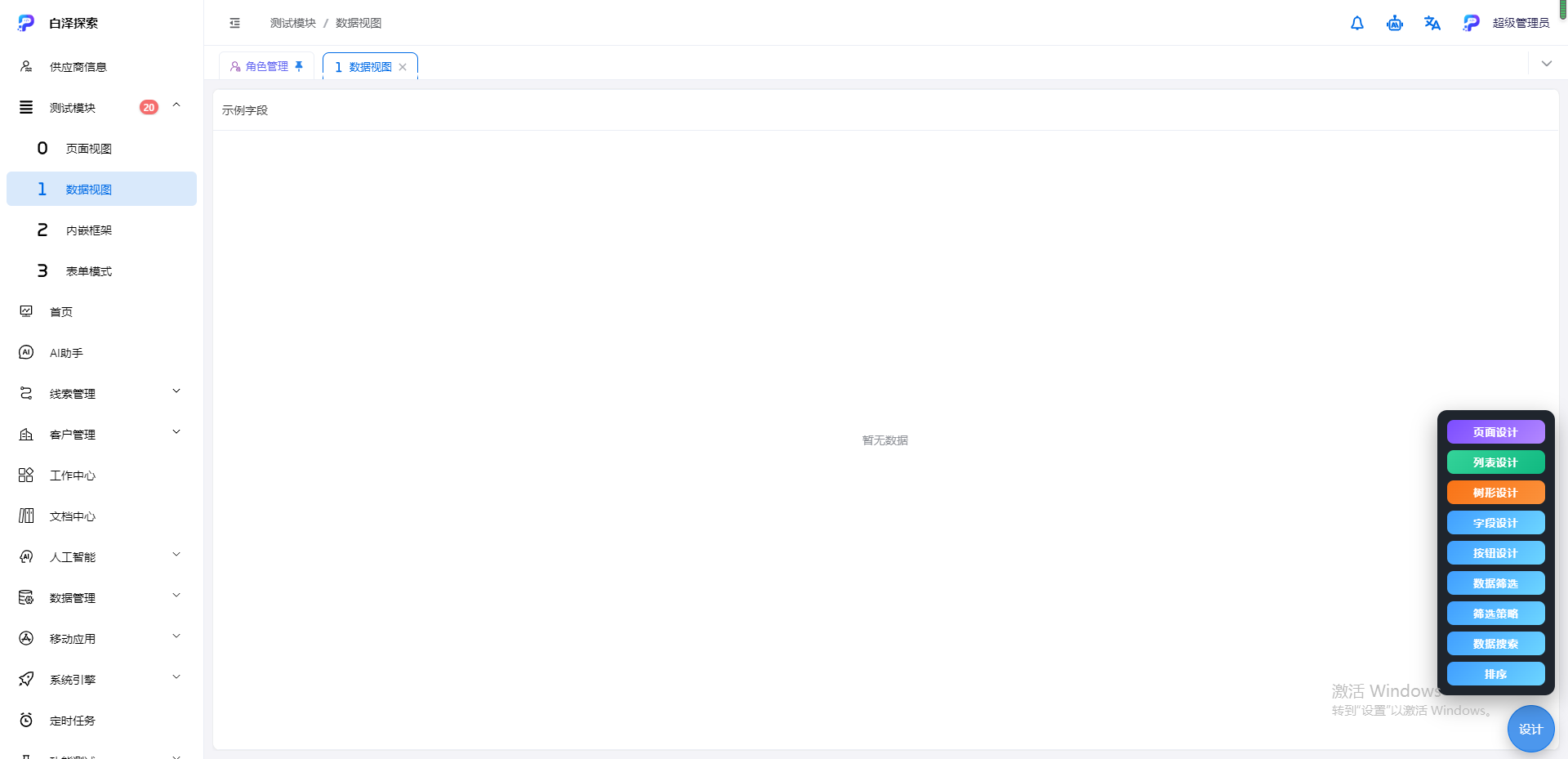Click the 文档中心 books icon

pos(26,516)
